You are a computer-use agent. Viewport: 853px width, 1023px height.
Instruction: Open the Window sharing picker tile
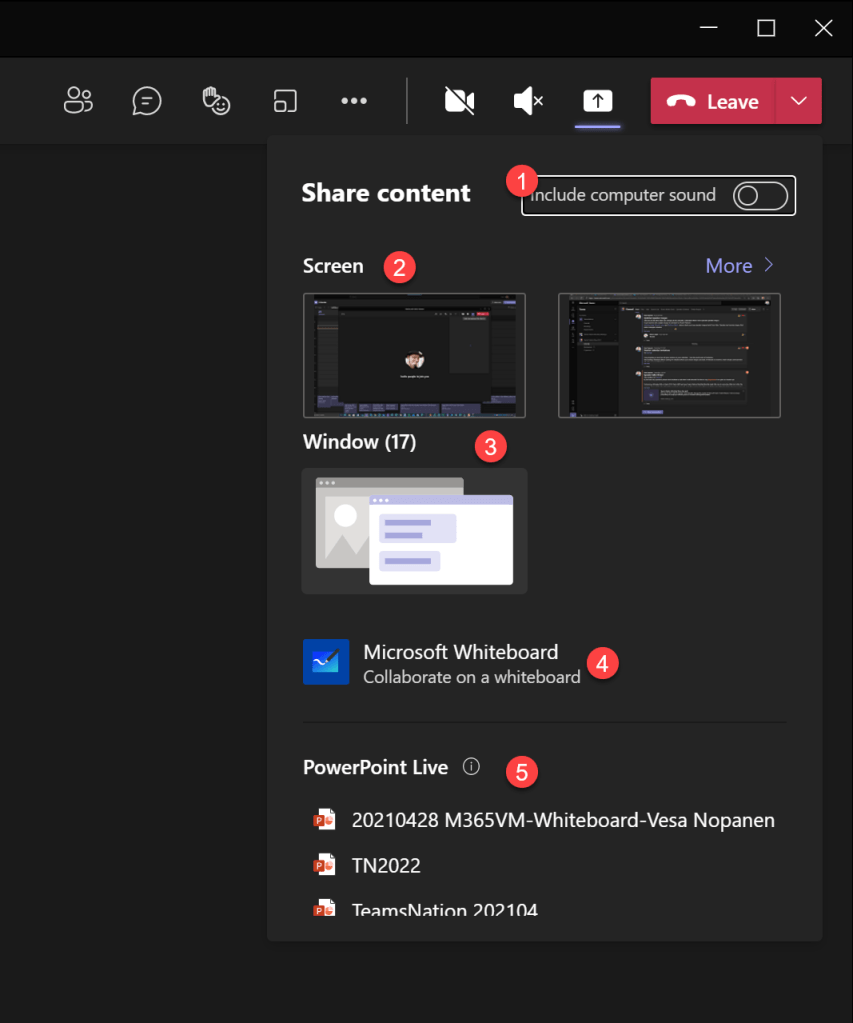(414, 531)
